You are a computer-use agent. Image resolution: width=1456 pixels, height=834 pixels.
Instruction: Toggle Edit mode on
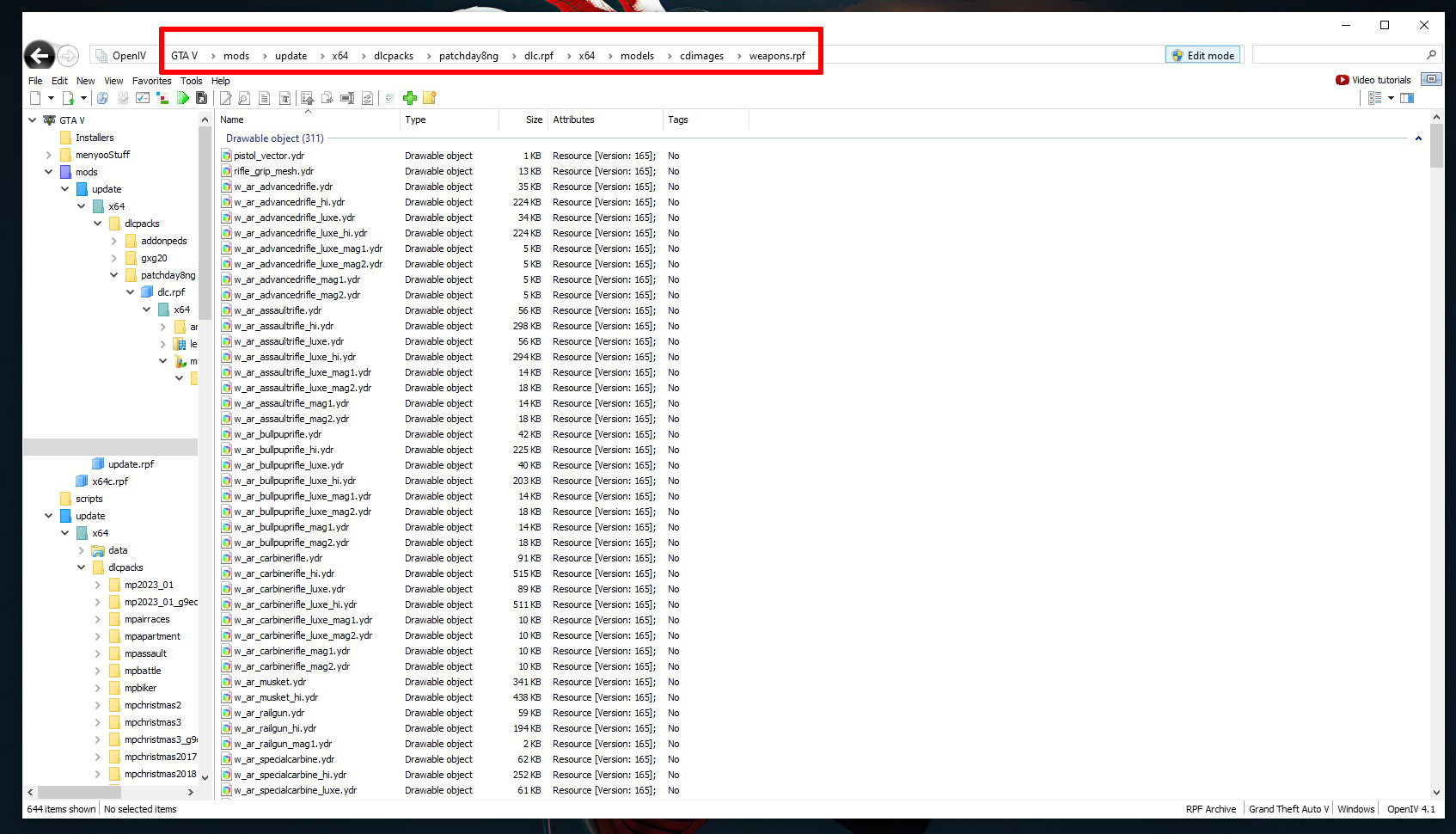click(x=1202, y=55)
